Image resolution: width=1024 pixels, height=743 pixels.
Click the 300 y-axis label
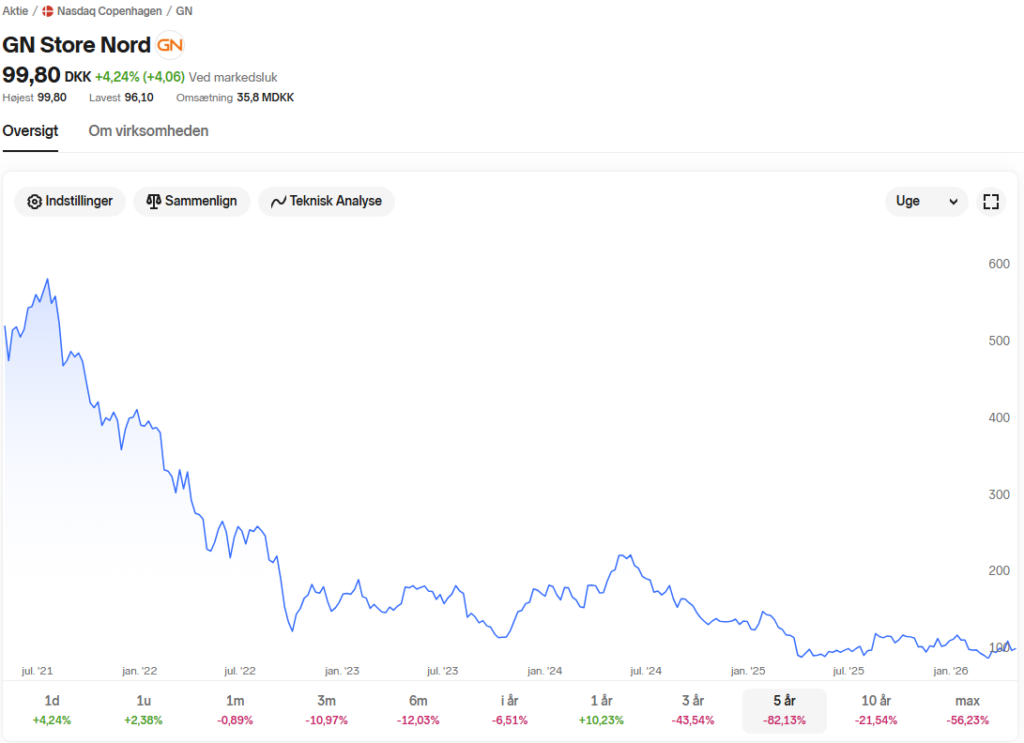point(999,495)
